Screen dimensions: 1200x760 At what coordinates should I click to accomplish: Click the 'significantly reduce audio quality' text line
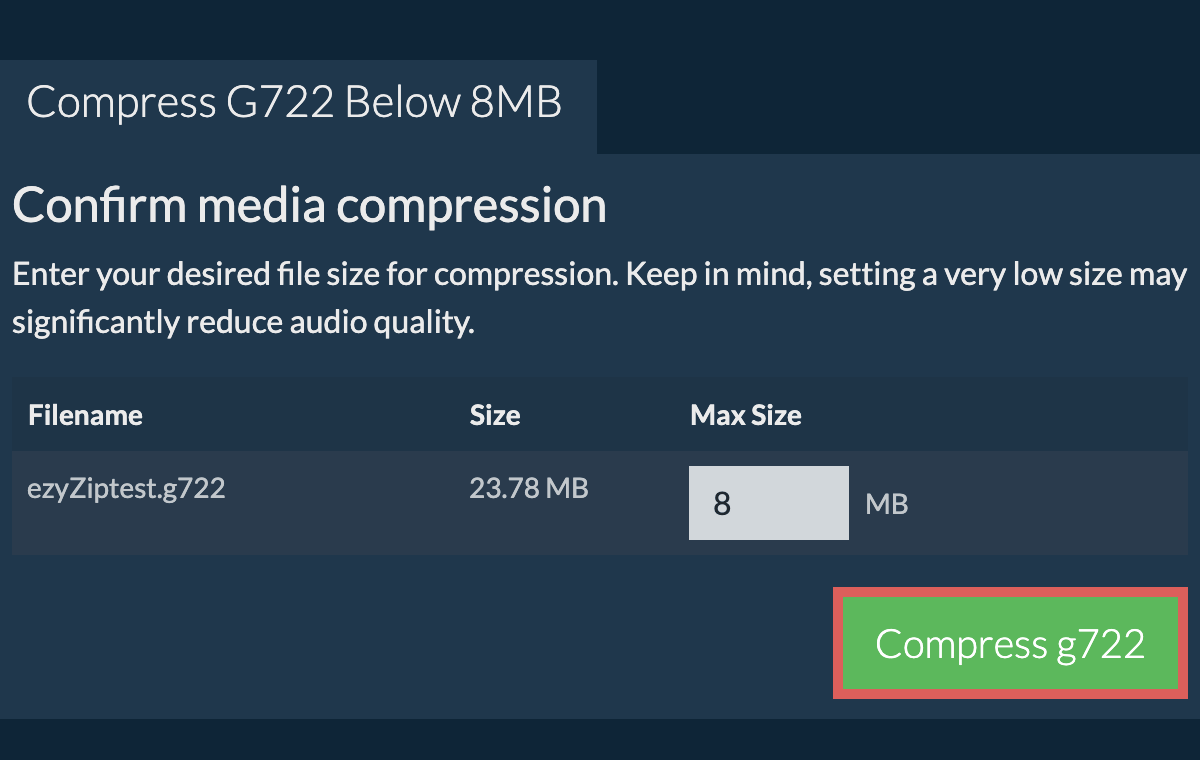pos(242,323)
